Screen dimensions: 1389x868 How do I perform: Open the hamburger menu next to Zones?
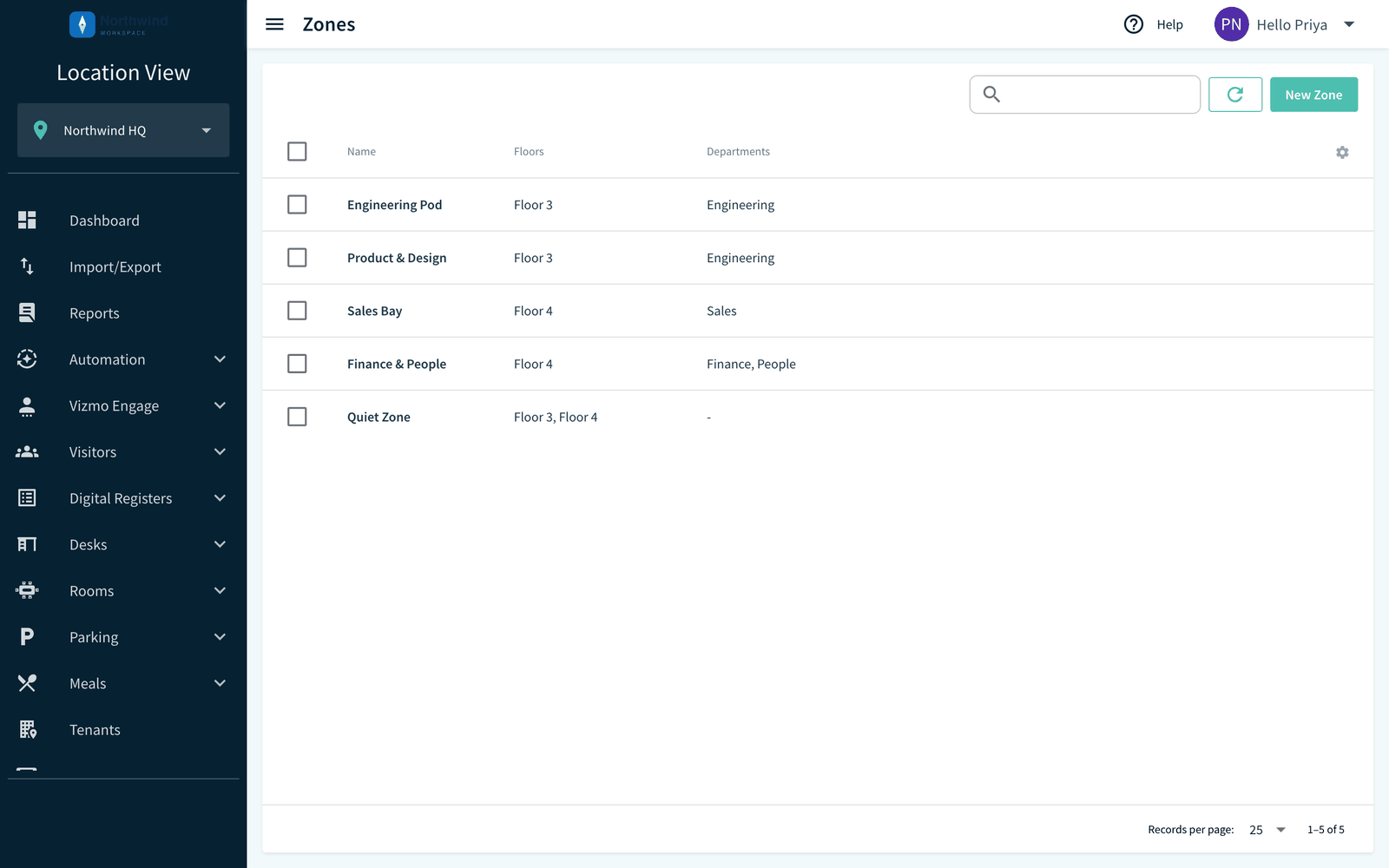point(274,24)
